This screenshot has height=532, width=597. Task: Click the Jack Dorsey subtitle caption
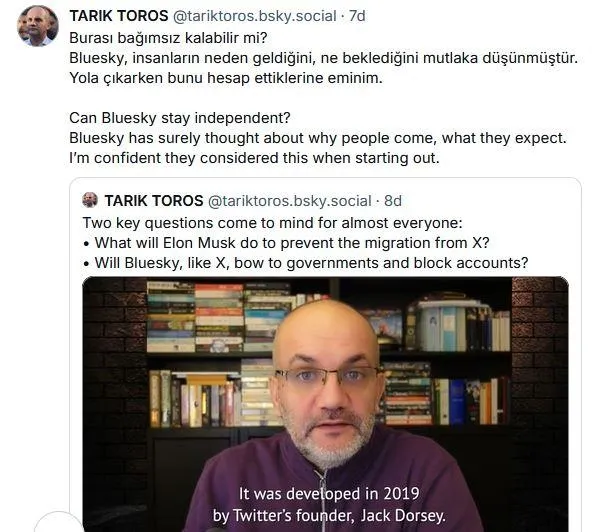(x=329, y=505)
